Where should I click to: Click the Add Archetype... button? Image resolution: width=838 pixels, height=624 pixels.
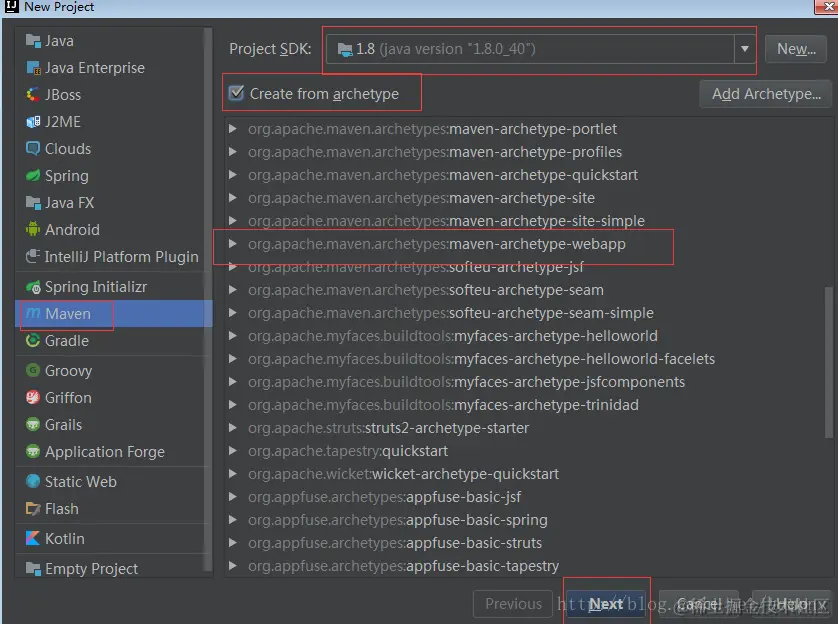(x=766, y=94)
